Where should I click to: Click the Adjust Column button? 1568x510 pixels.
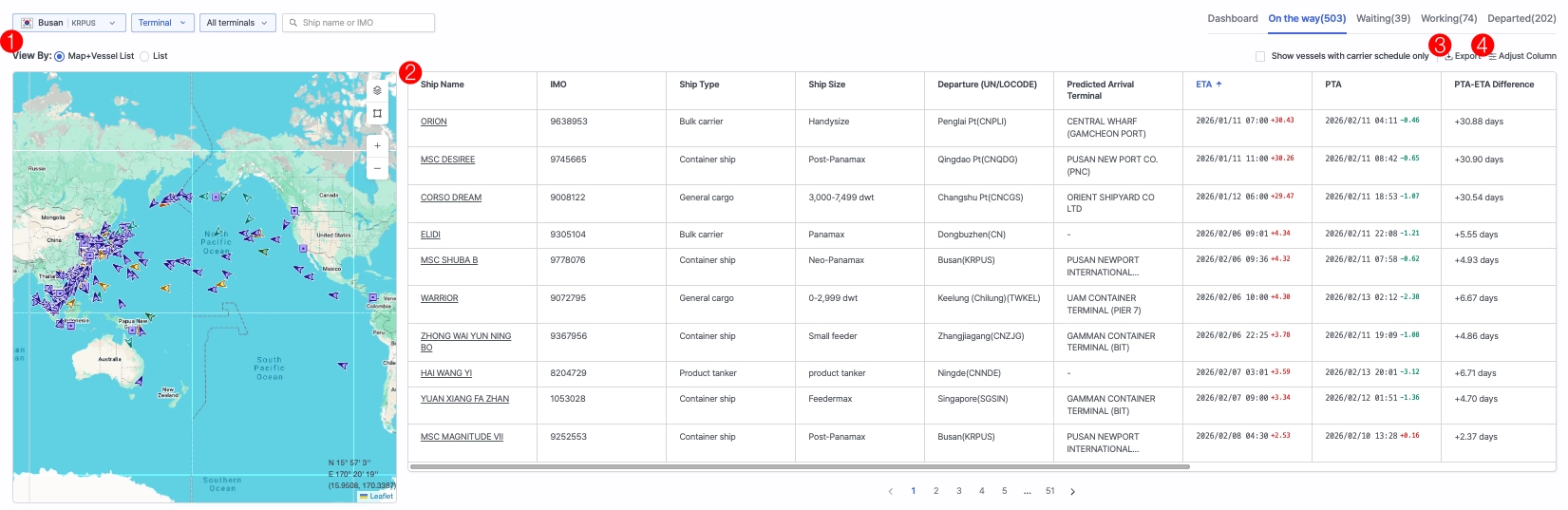(x=1522, y=56)
